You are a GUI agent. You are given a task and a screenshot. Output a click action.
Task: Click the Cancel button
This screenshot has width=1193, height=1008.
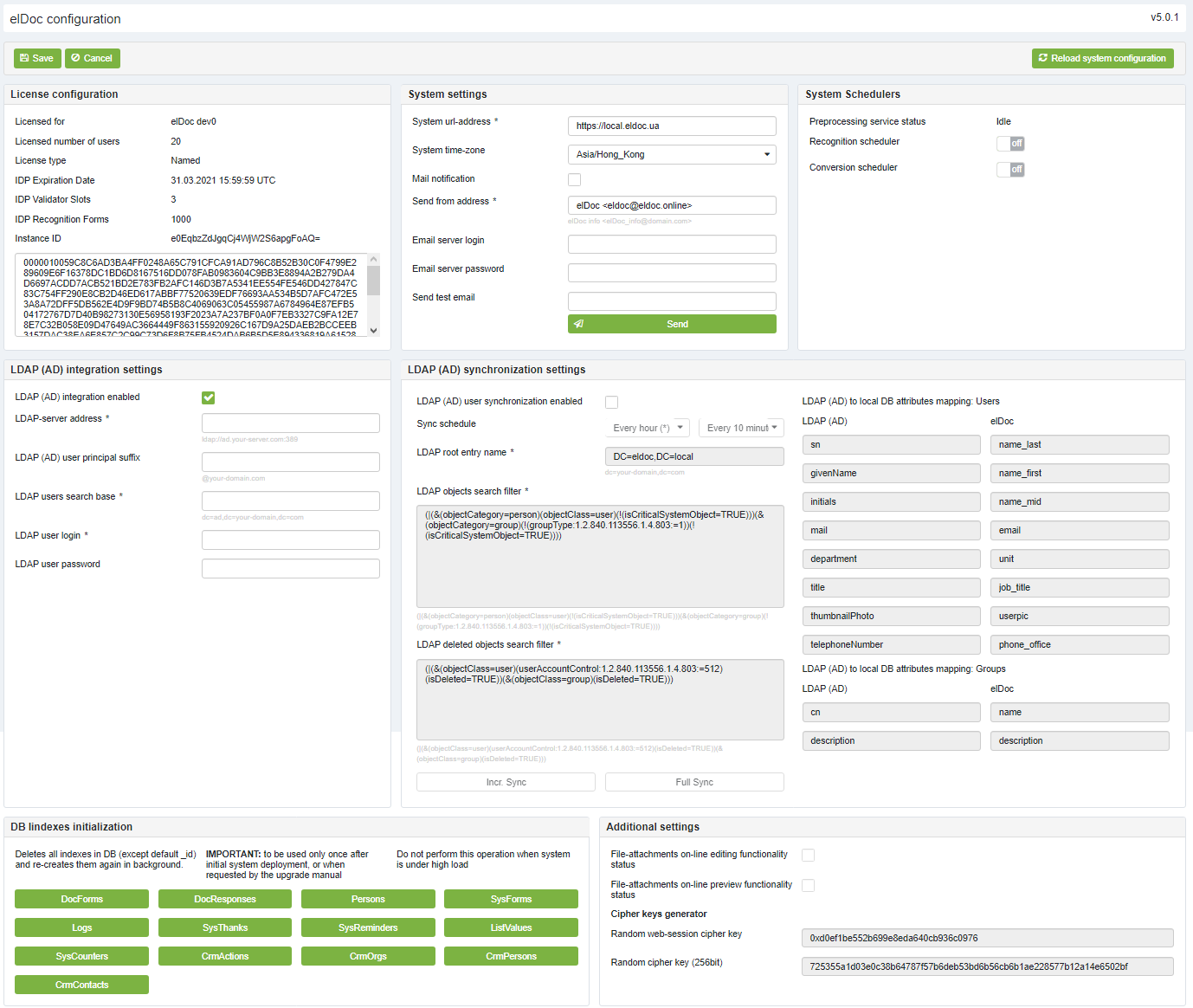coord(93,58)
